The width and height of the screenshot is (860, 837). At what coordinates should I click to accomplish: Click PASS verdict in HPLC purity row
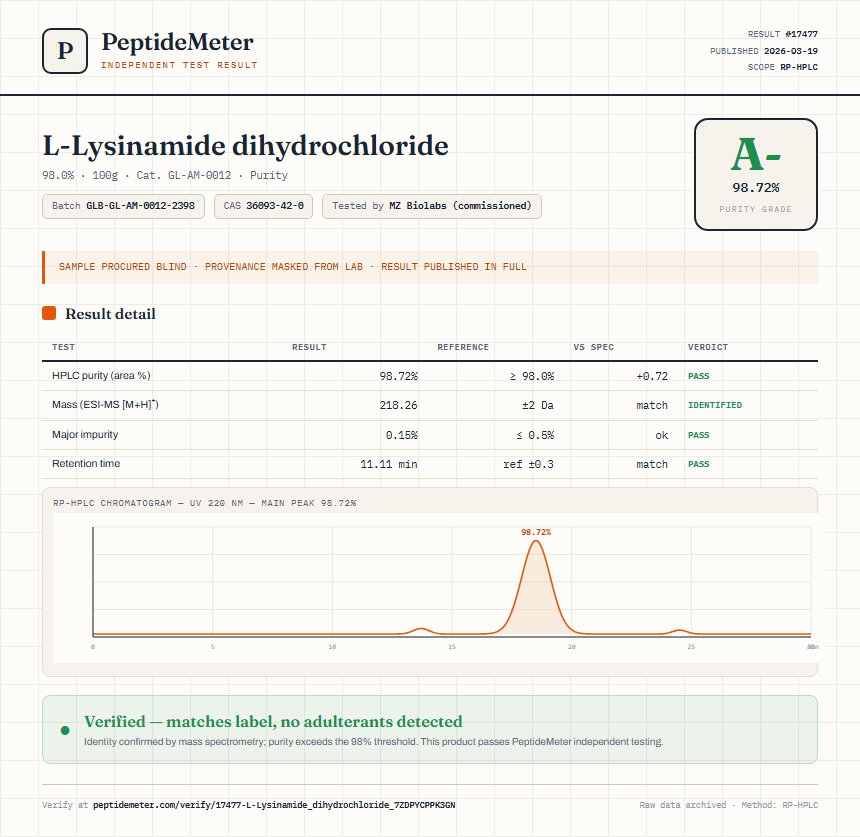tap(698, 376)
